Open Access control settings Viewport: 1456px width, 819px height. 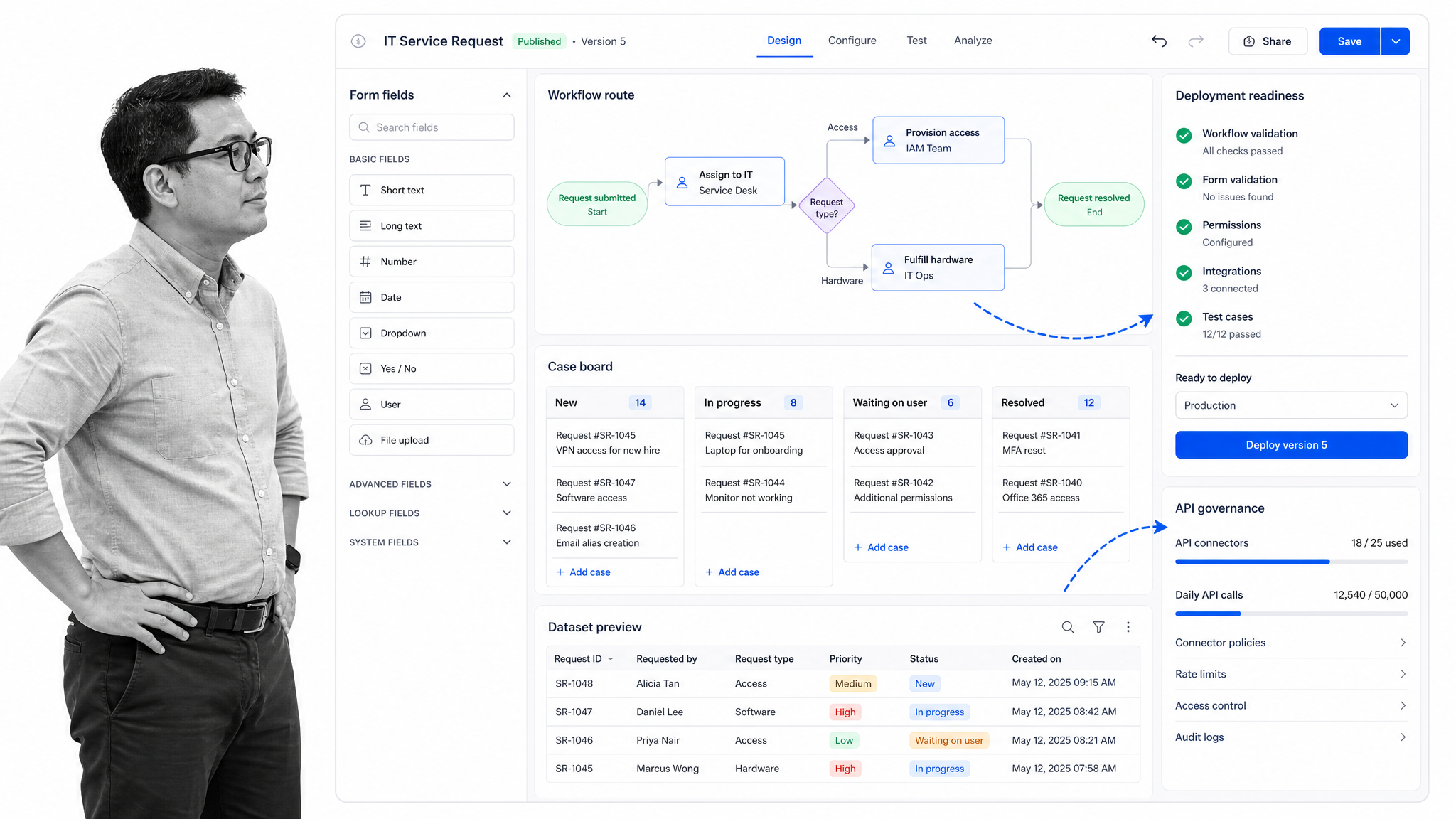1291,705
